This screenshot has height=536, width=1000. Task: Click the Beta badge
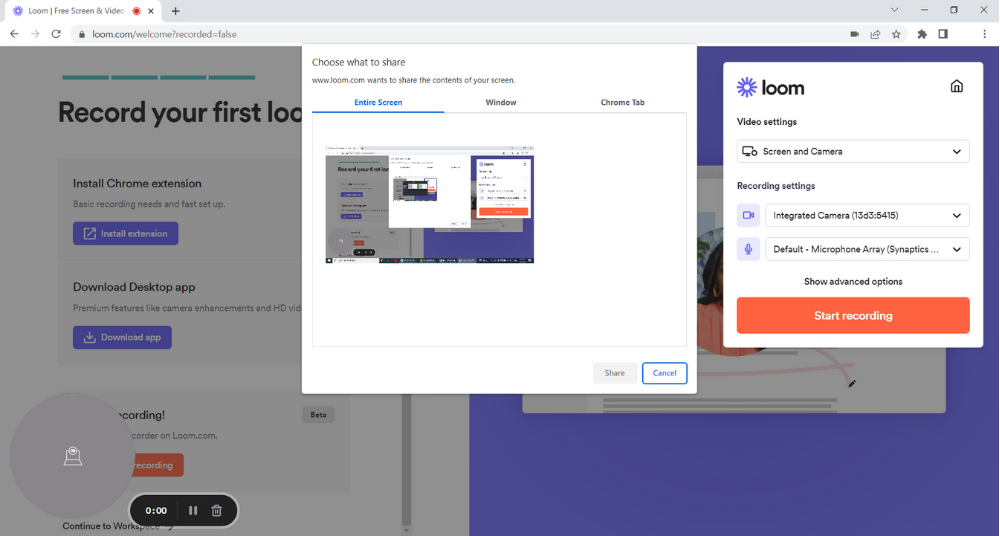[x=318, y=415]
